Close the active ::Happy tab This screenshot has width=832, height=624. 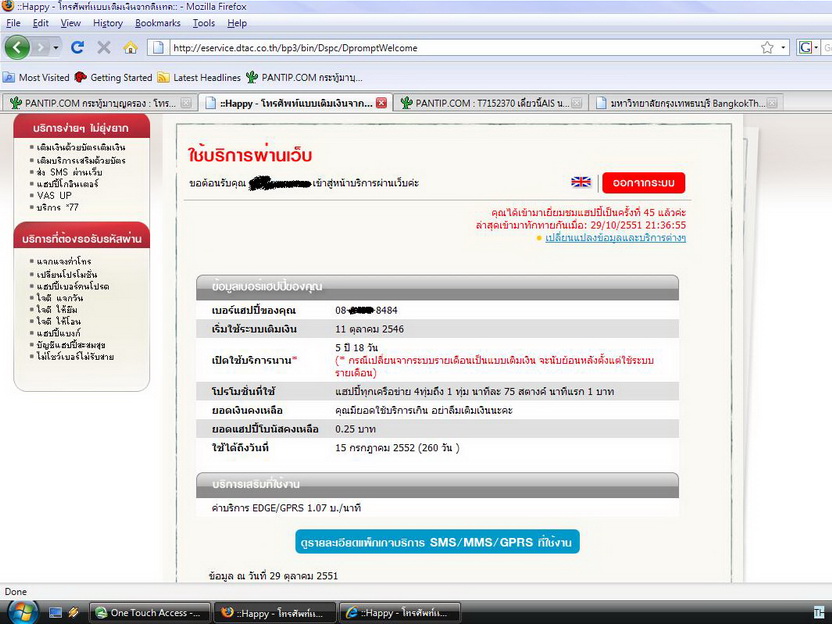381,103
